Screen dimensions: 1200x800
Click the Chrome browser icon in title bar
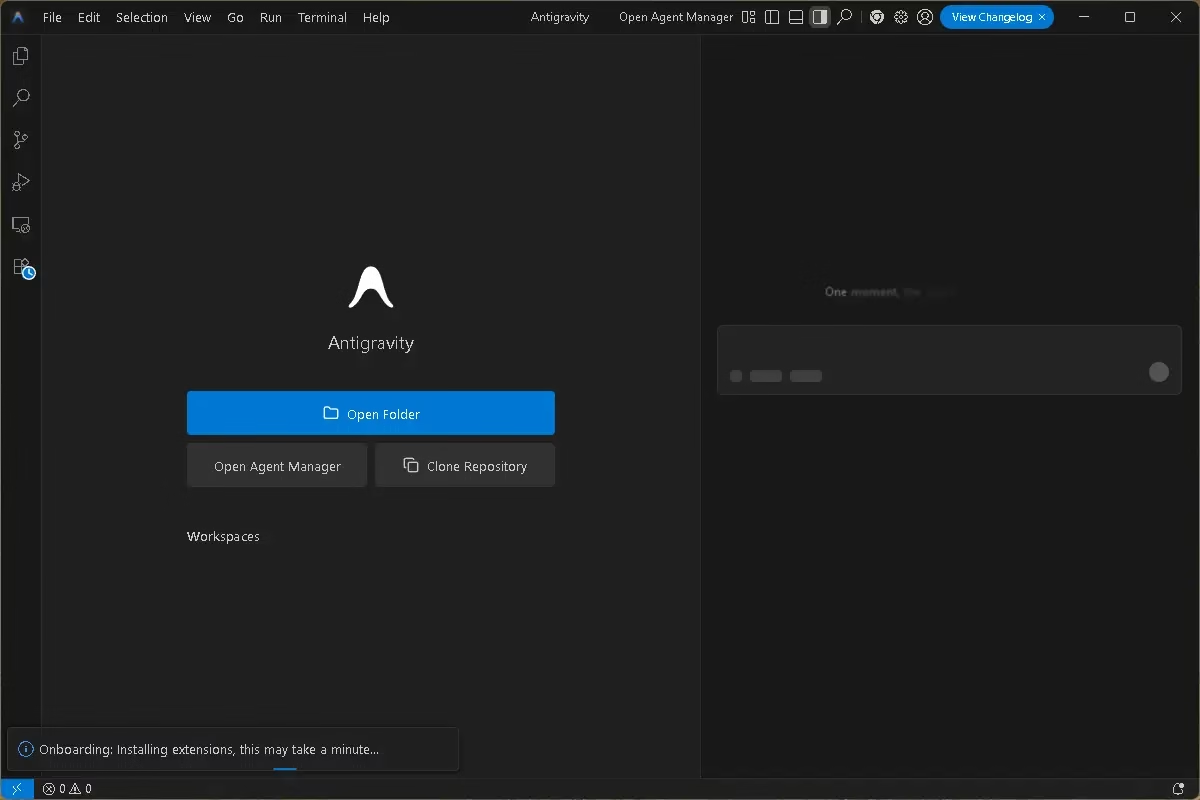(x=877, y=17)
